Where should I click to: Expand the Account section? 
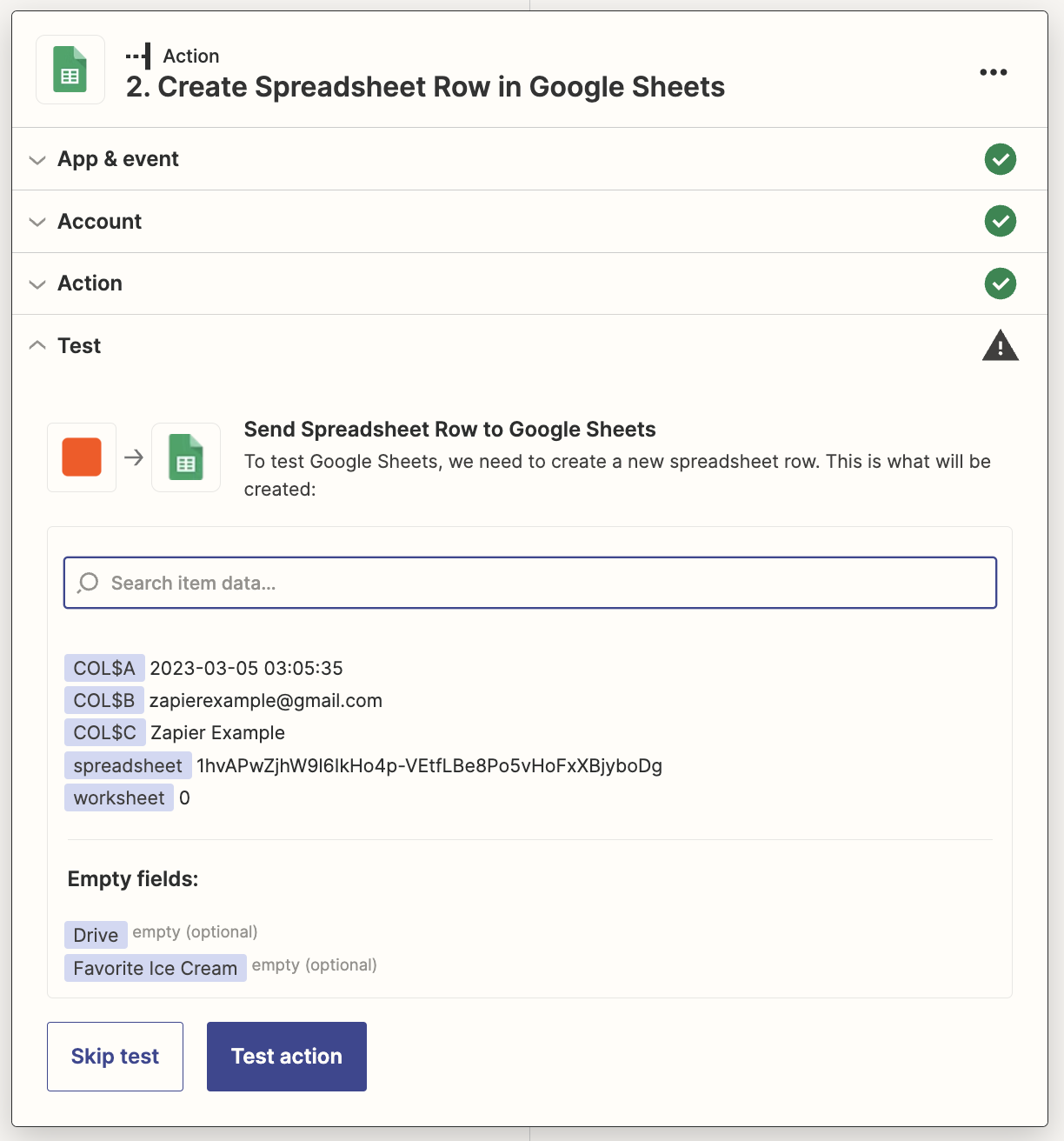coord(37,222)
